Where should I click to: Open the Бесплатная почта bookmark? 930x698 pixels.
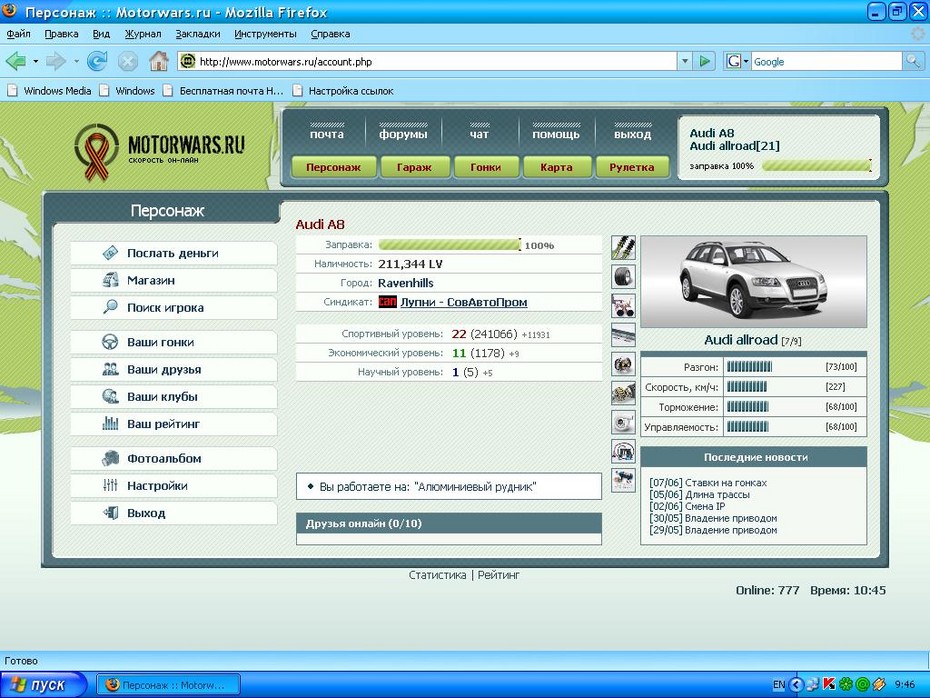tap(225, 91)
